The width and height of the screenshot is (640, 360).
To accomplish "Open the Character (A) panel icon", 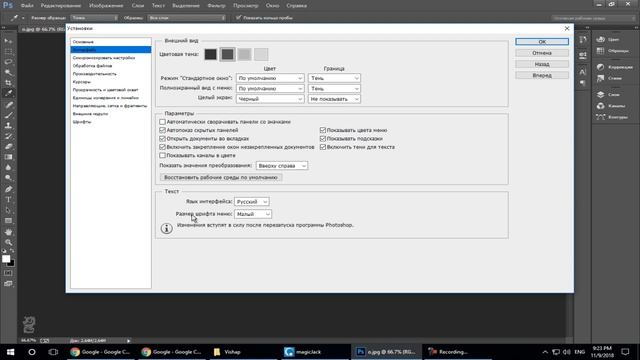I will [x=582, y=72].
